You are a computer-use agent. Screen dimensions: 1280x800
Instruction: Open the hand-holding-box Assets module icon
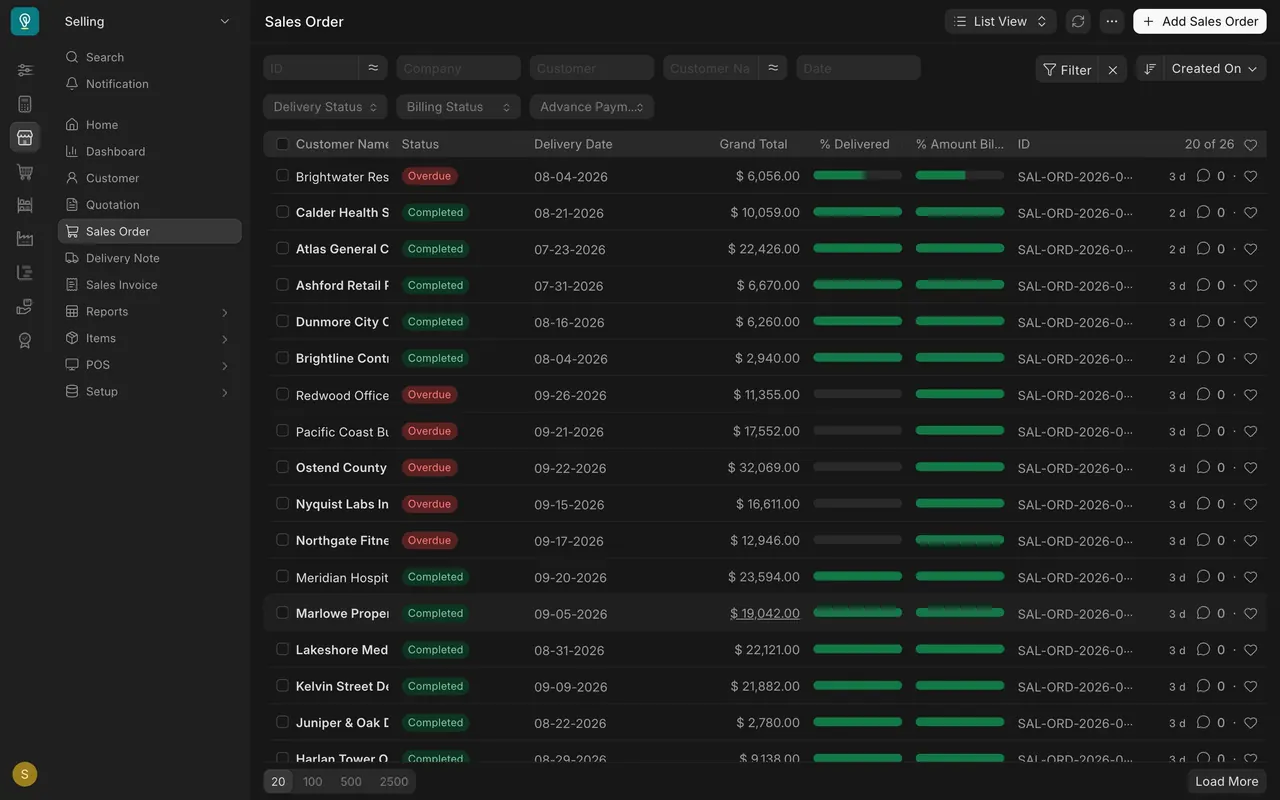pos(25,306)
